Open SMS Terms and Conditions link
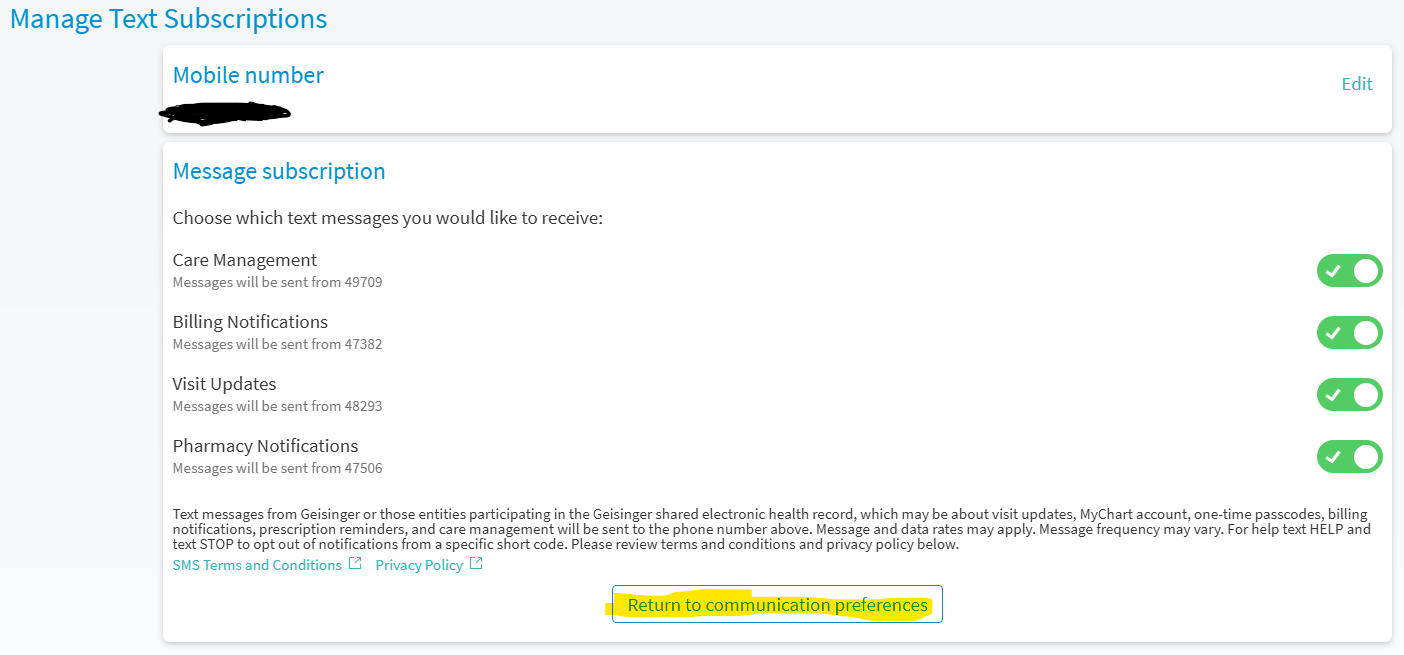The width and height of the screenshot is (1404, 655). pyautogui.click(x=257, y=565)
